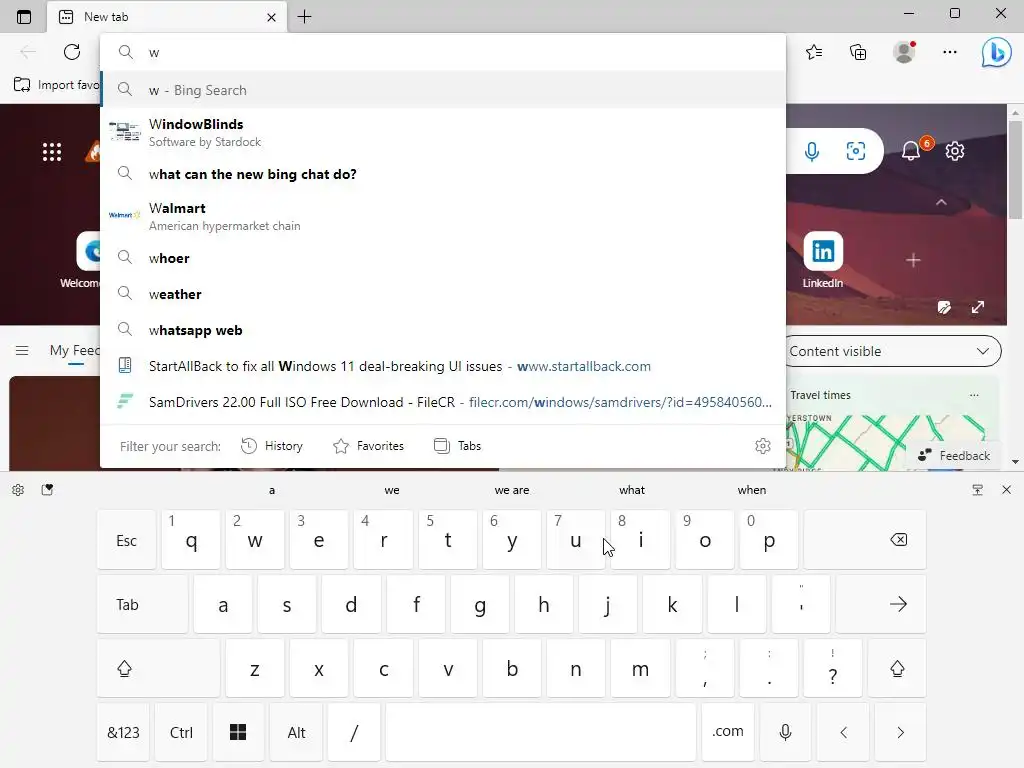Tap the keyboard dictation microphone key
This screenshot has height=768, width=1024.
coord(786,732)
